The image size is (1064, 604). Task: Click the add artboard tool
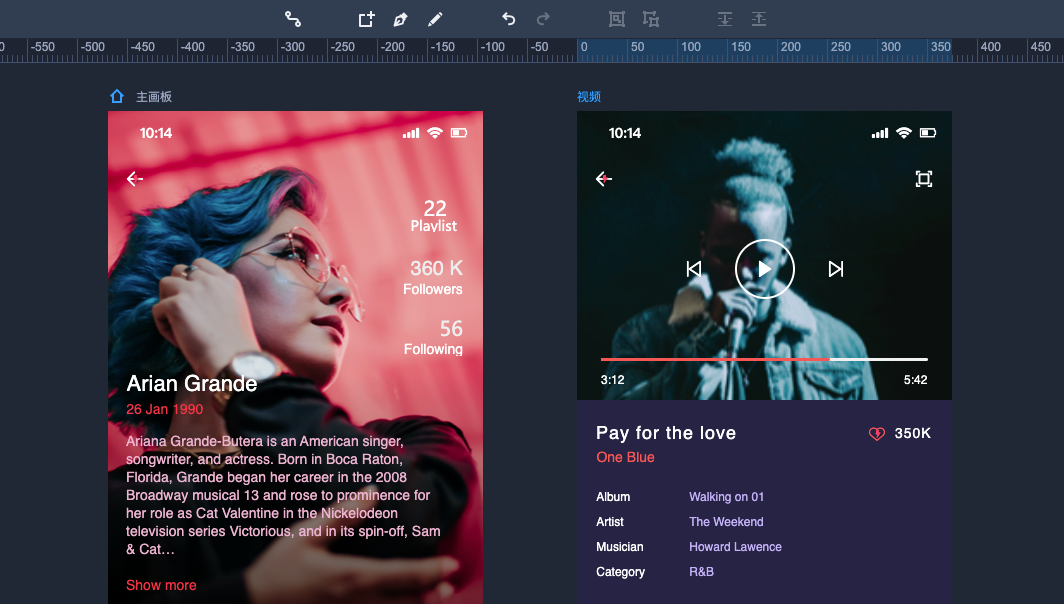(366, 19)
